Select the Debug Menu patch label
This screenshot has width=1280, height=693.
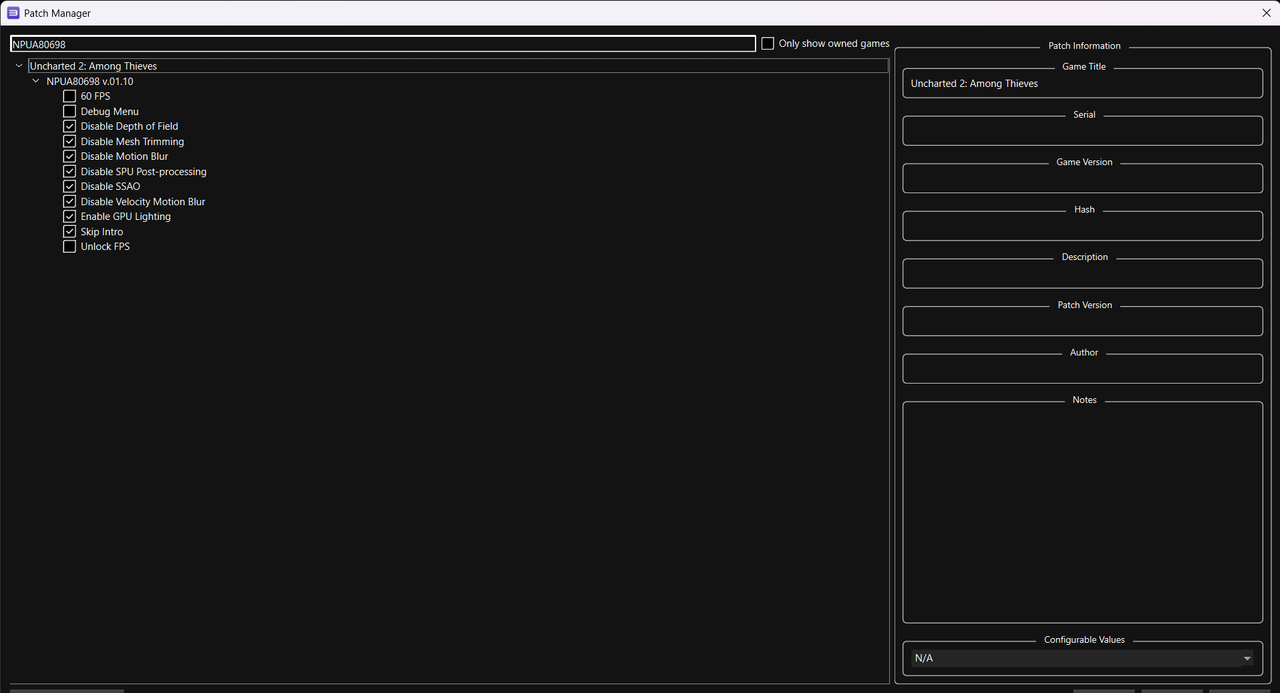pos(110,111)
